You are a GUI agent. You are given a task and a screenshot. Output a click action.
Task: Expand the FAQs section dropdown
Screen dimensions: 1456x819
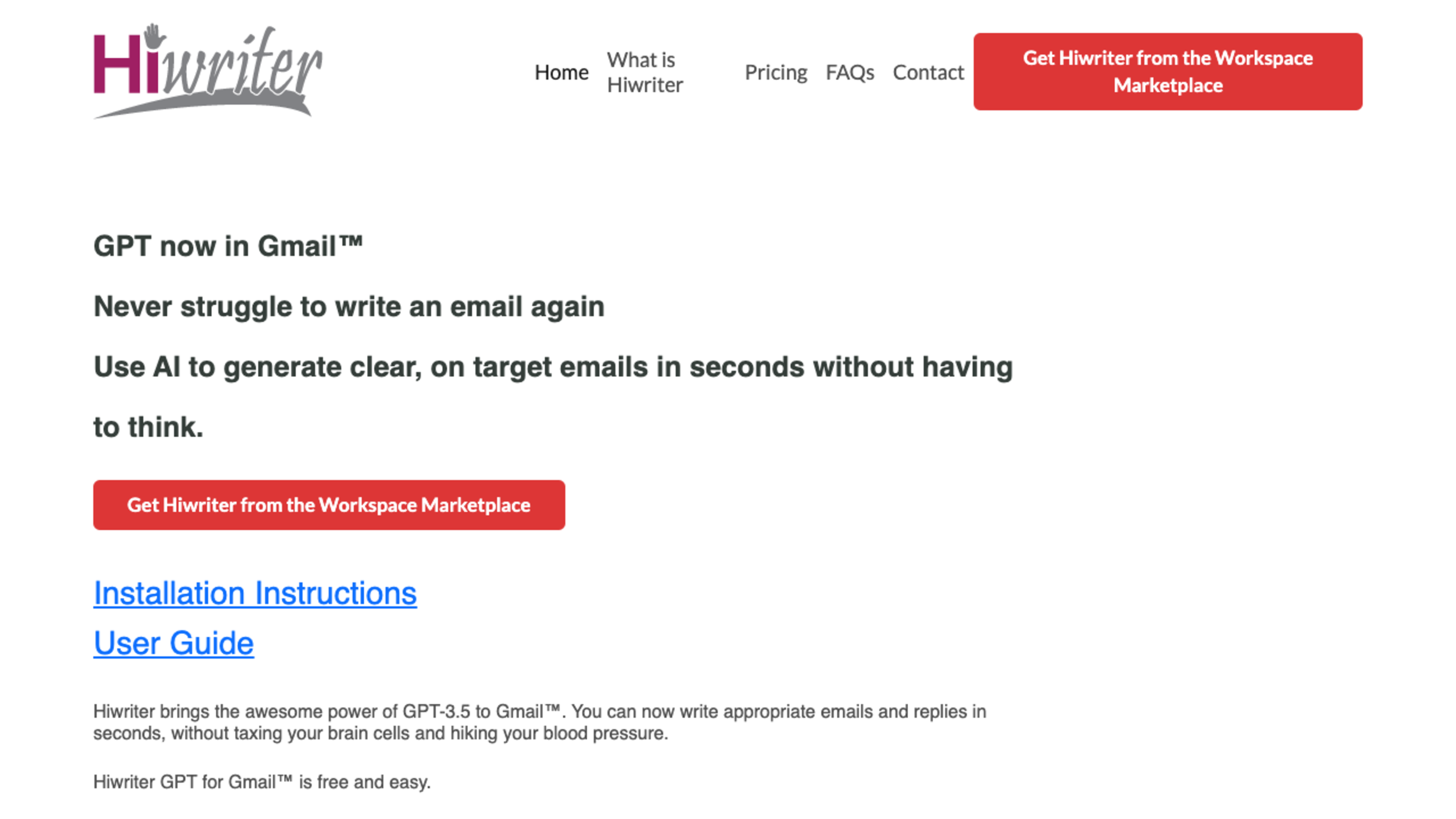(x=849, y=71)
